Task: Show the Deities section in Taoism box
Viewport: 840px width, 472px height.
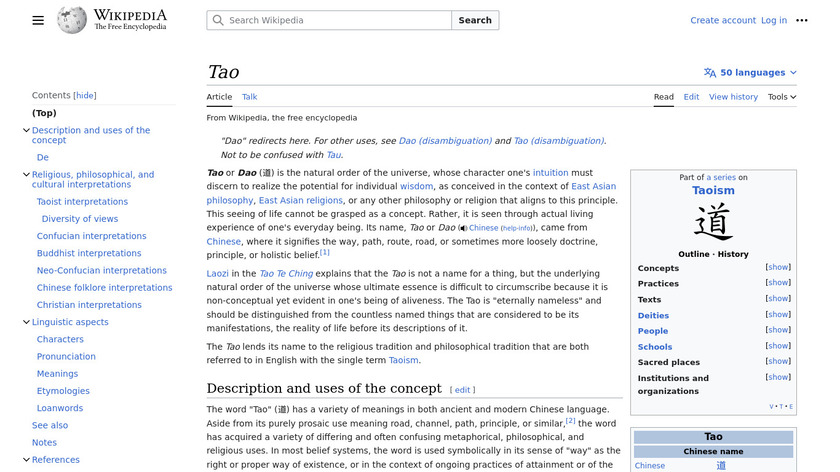Action: (x=778, y=314)
